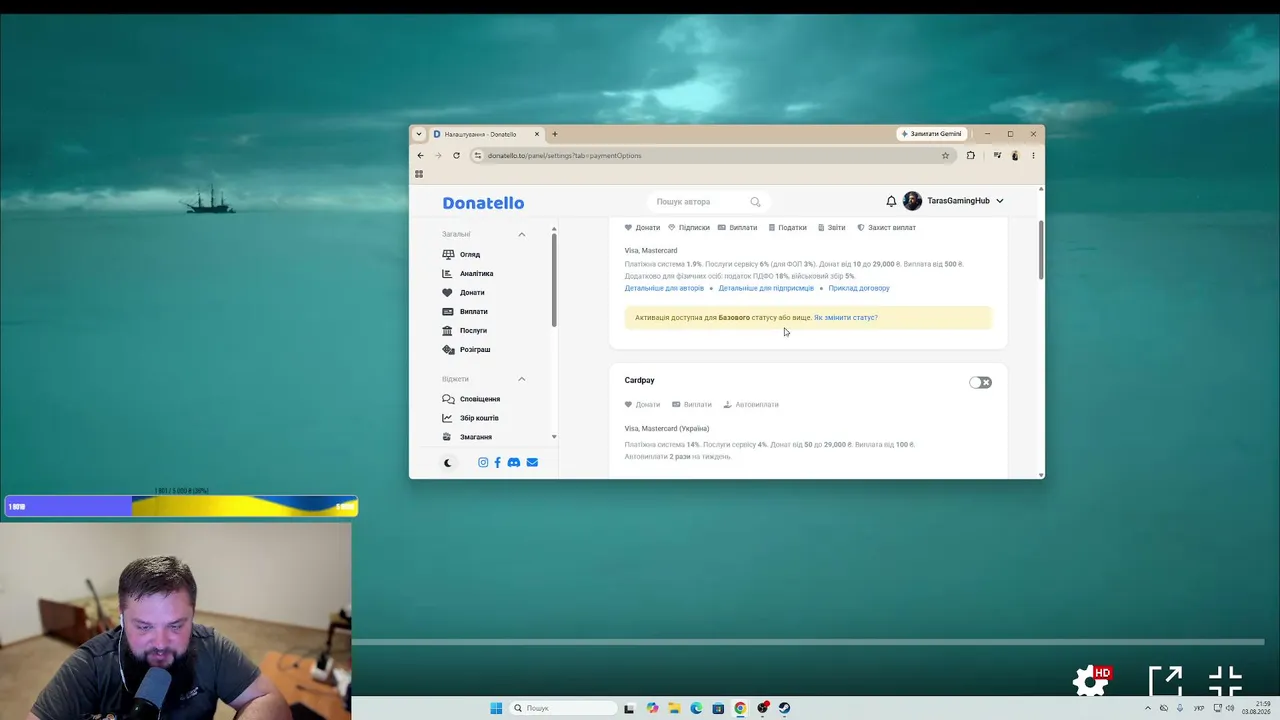Toggle the dark mode moon button
Image resolution: width=1280 pixels, height=720 pixels.
coord(447,462)
